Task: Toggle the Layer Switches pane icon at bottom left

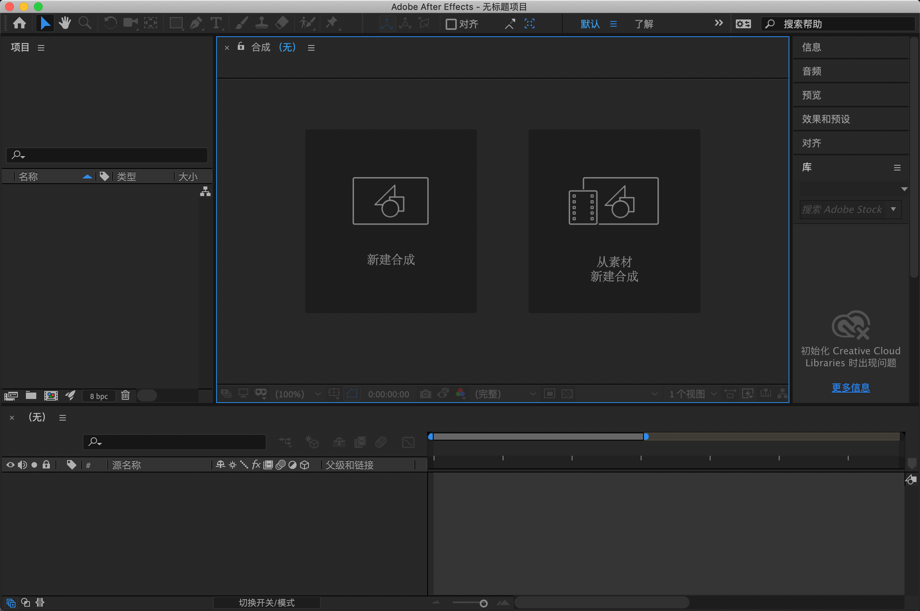Action: pos(11,603)
